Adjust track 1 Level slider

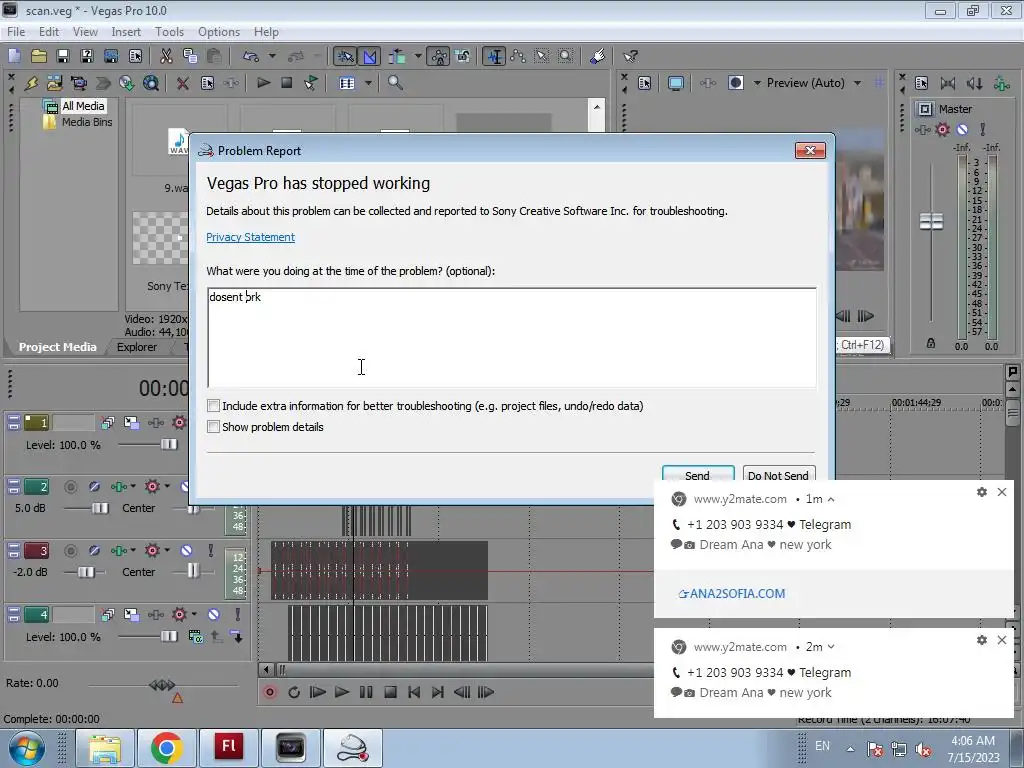click(168, 445)
